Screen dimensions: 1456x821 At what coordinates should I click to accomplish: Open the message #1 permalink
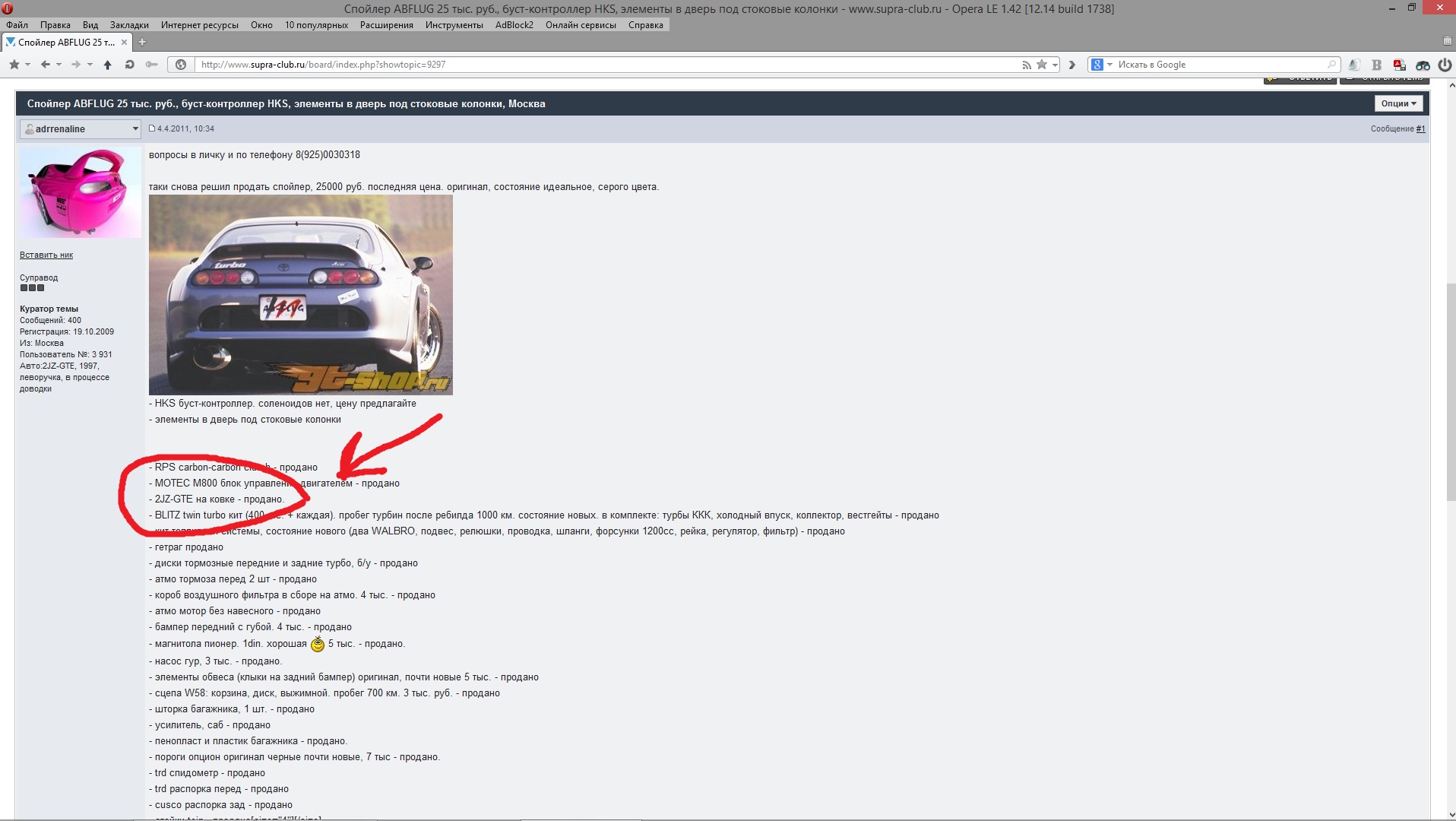[1420, 129]
